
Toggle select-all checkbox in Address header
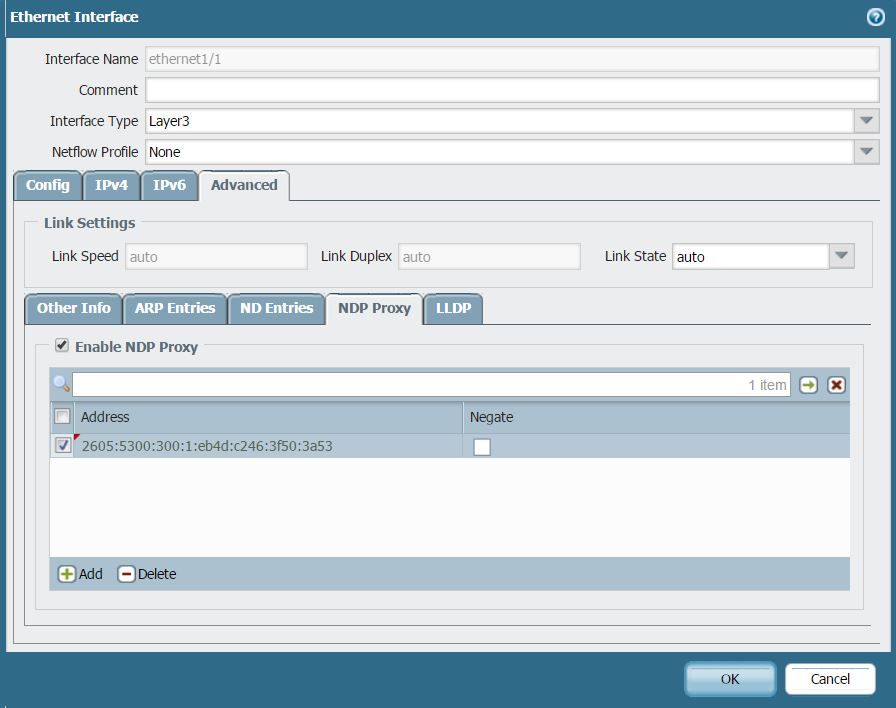(x=62, y=417)
